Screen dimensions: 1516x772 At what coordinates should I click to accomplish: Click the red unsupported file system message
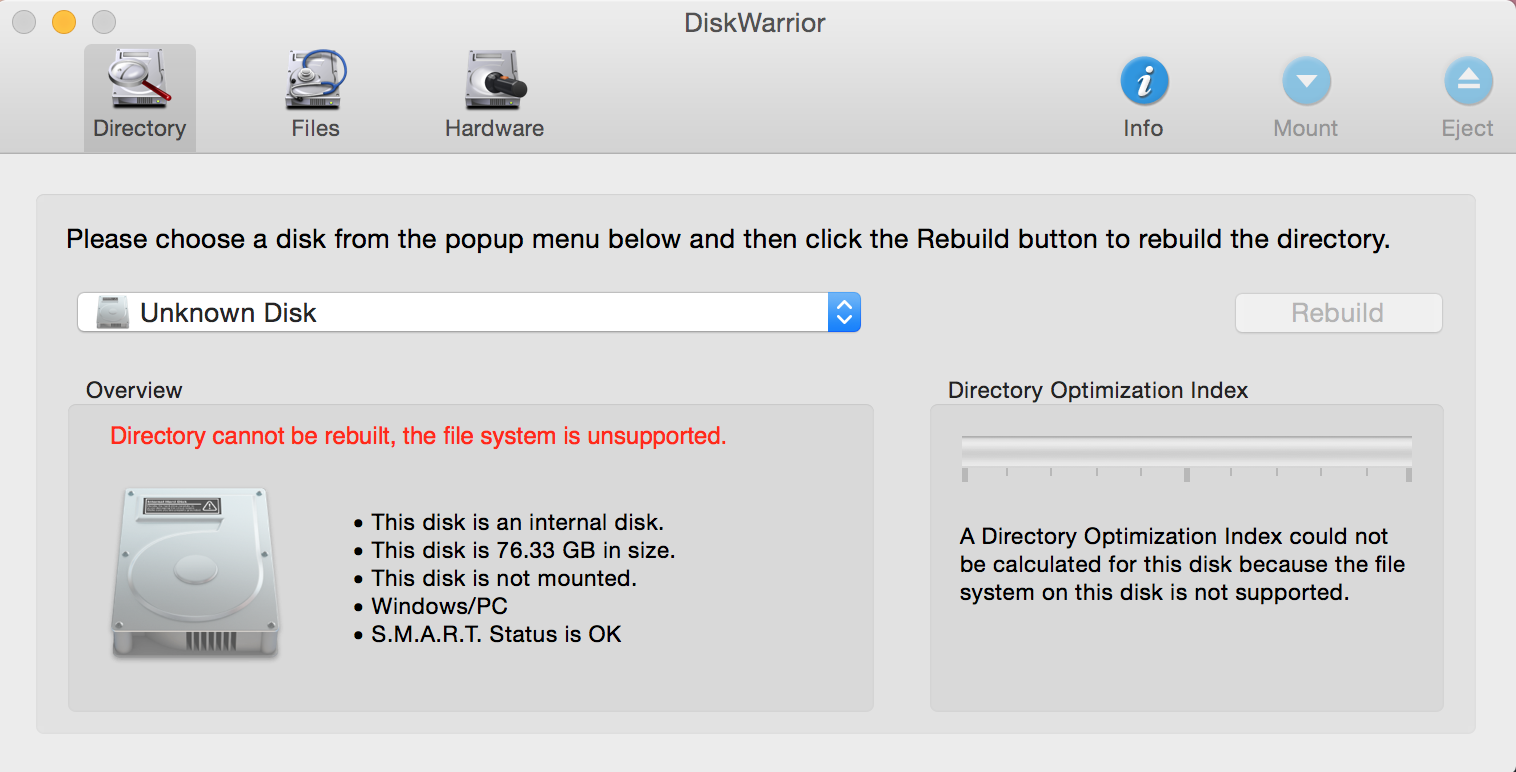tap(418, 436)
